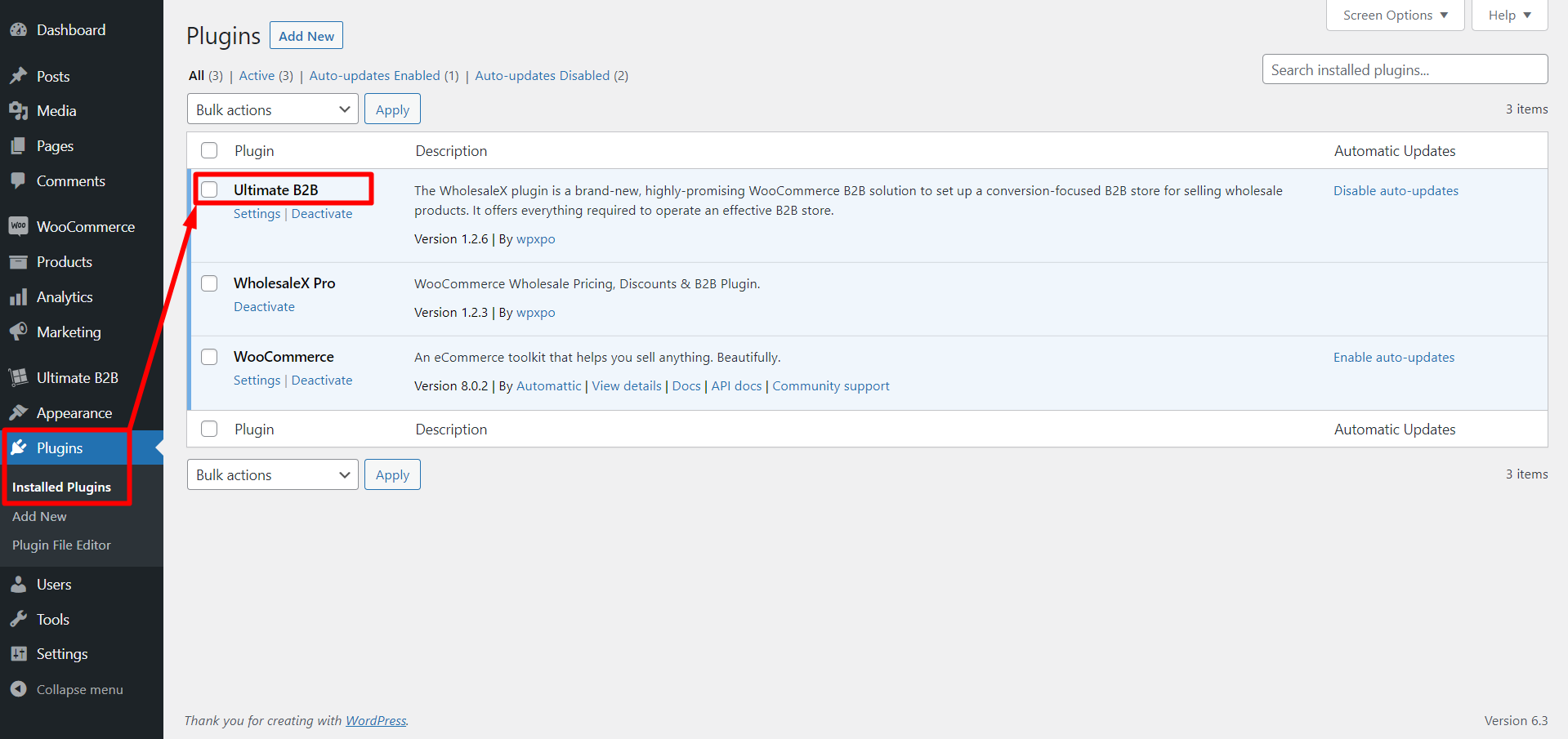
Task: Click the Settings sliders icon
Action: (x=18, y=654)
